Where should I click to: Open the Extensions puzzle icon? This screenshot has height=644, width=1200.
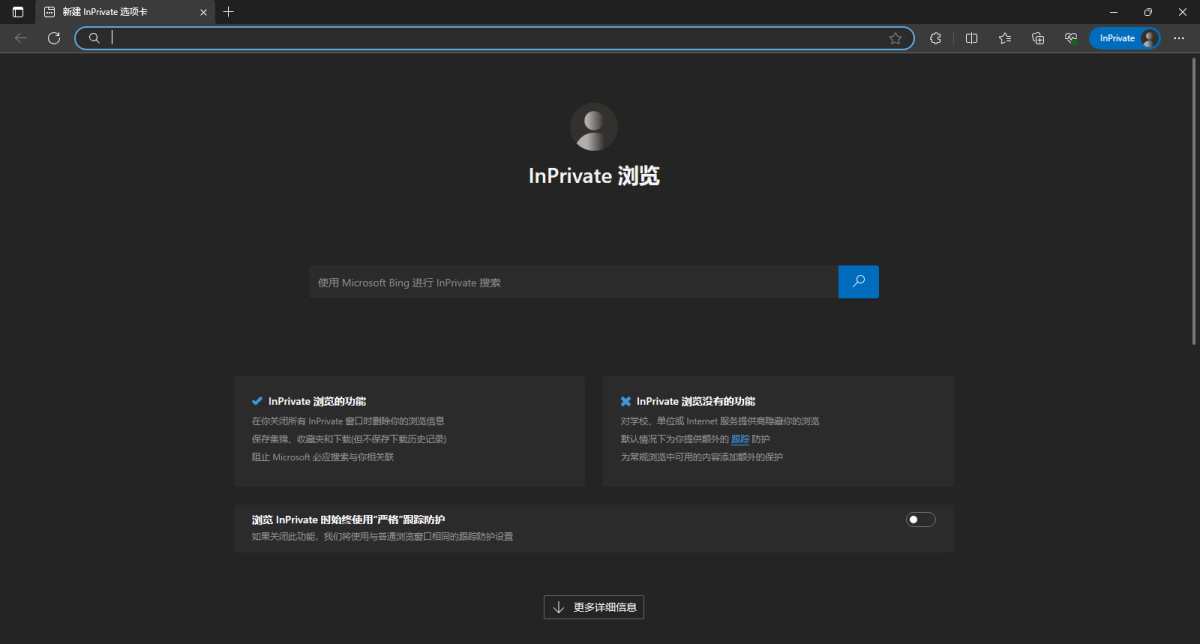pos(936,38)
